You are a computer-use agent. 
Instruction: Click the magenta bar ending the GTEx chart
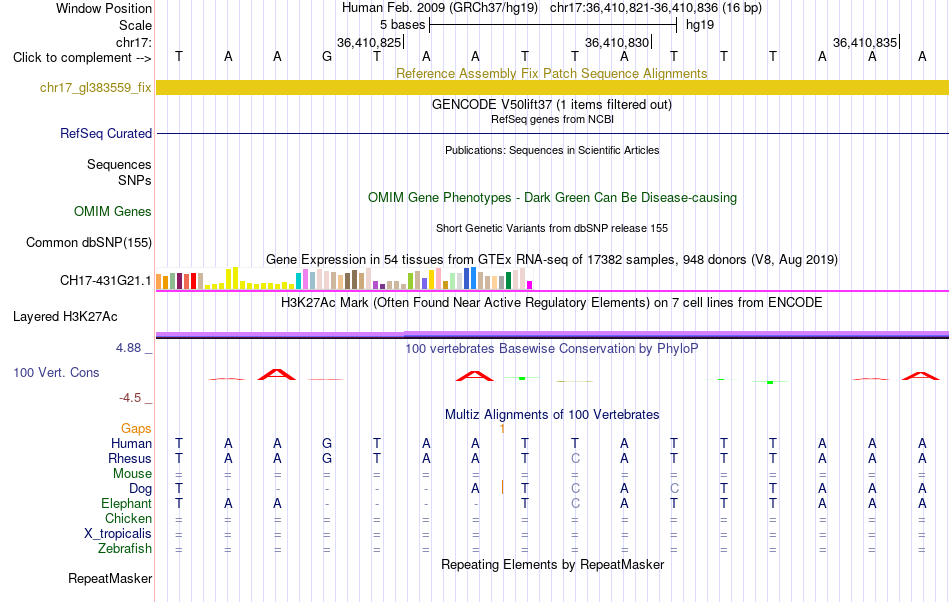[530, 285]
